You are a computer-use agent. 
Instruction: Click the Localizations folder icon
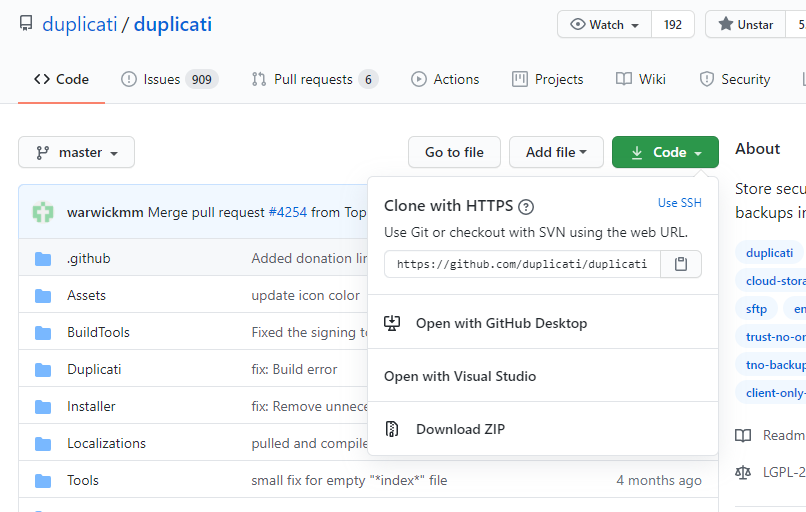(43, 444)
